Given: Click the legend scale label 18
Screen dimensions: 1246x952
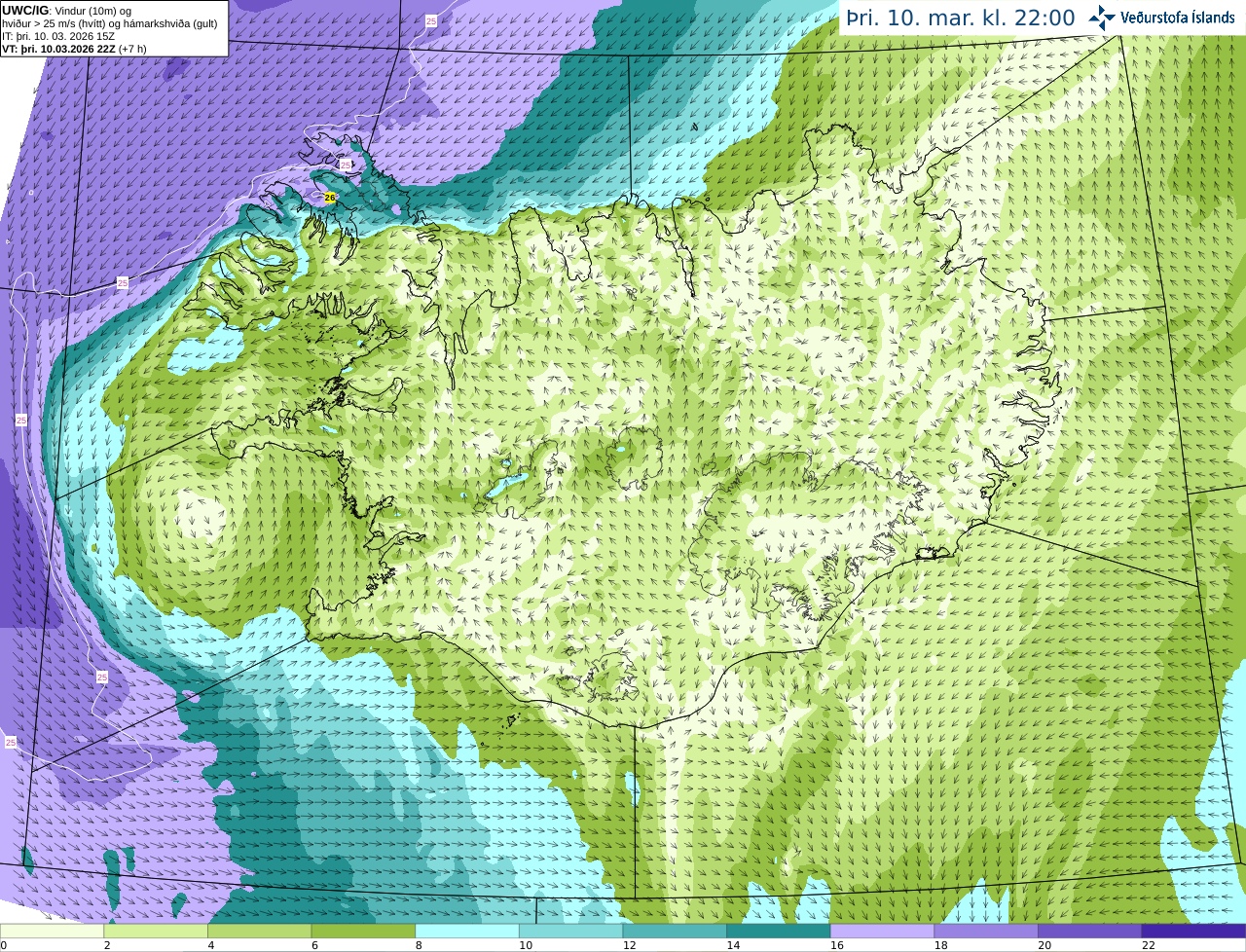Looking at the screenshot, I should (x=941, y=945).
